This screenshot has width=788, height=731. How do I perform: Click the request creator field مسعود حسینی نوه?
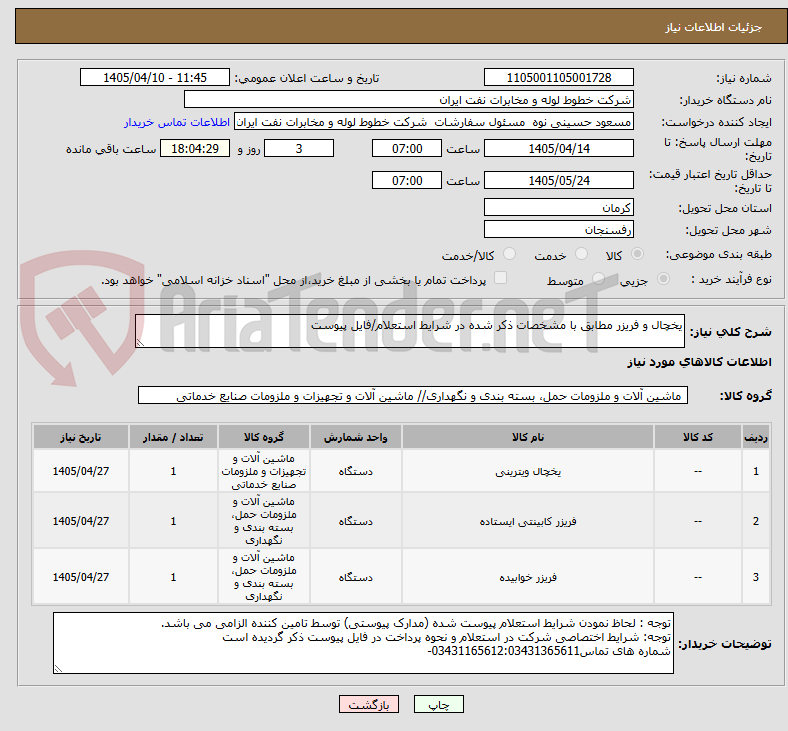point(434,122)
